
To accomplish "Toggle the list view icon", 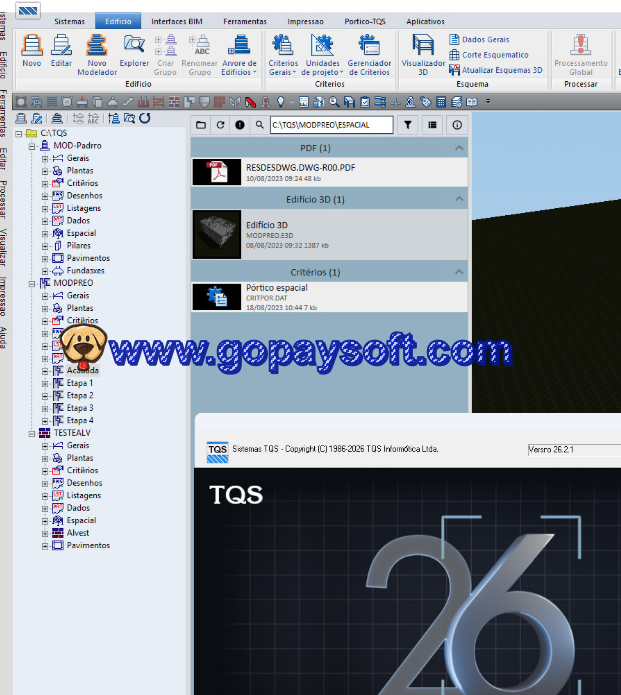I will (x=432, y=125).
